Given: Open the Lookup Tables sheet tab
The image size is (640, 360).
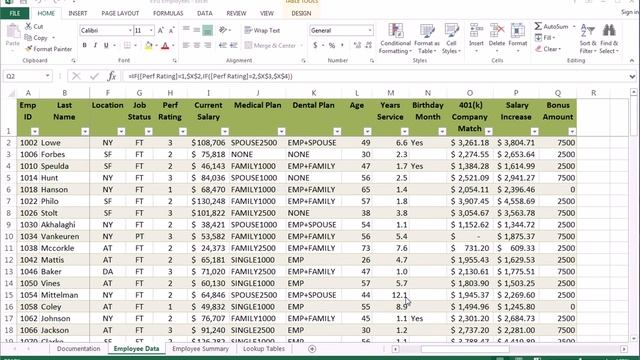Looking at the screenshot, I should 264,349.
